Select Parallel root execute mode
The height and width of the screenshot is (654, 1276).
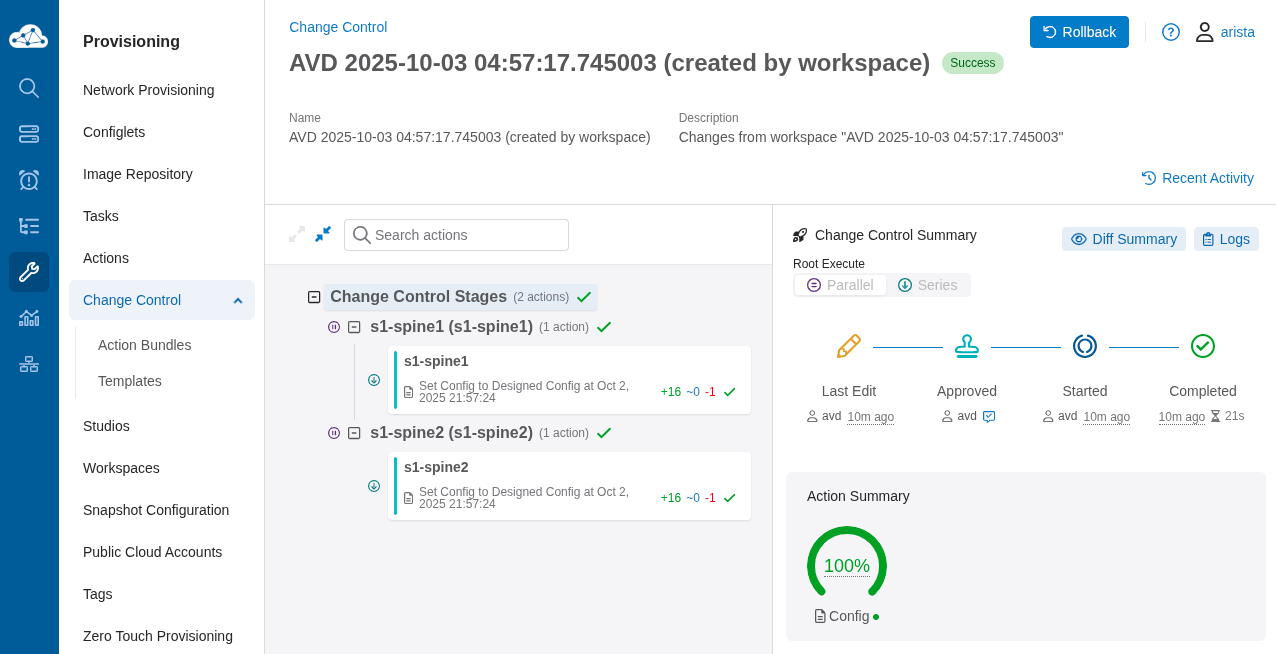coord(840,285)
